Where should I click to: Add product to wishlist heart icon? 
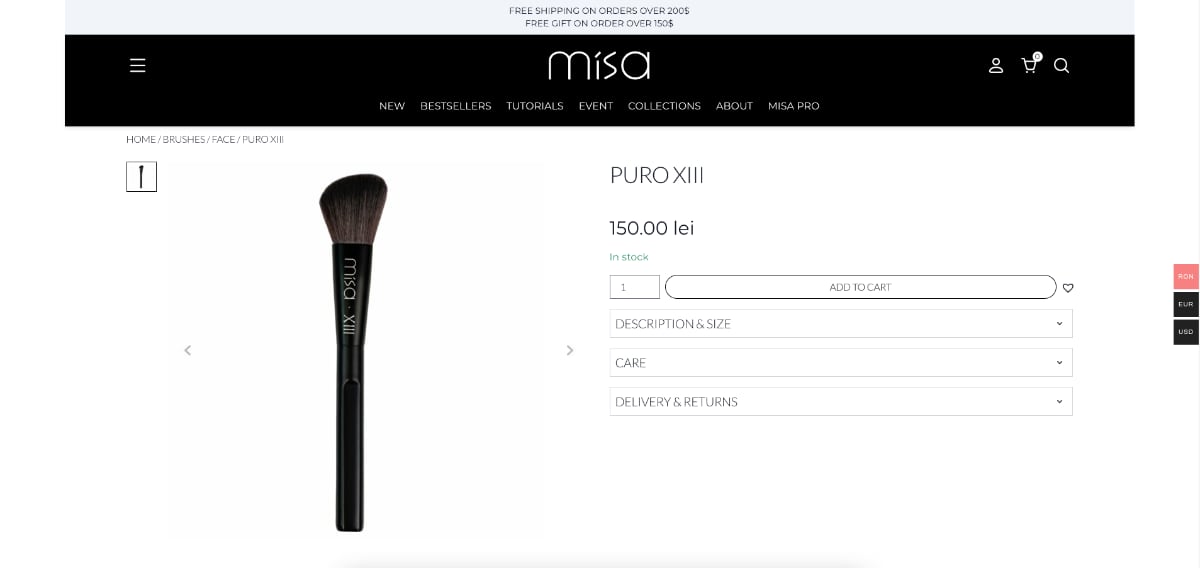[x=1068, y=288]
